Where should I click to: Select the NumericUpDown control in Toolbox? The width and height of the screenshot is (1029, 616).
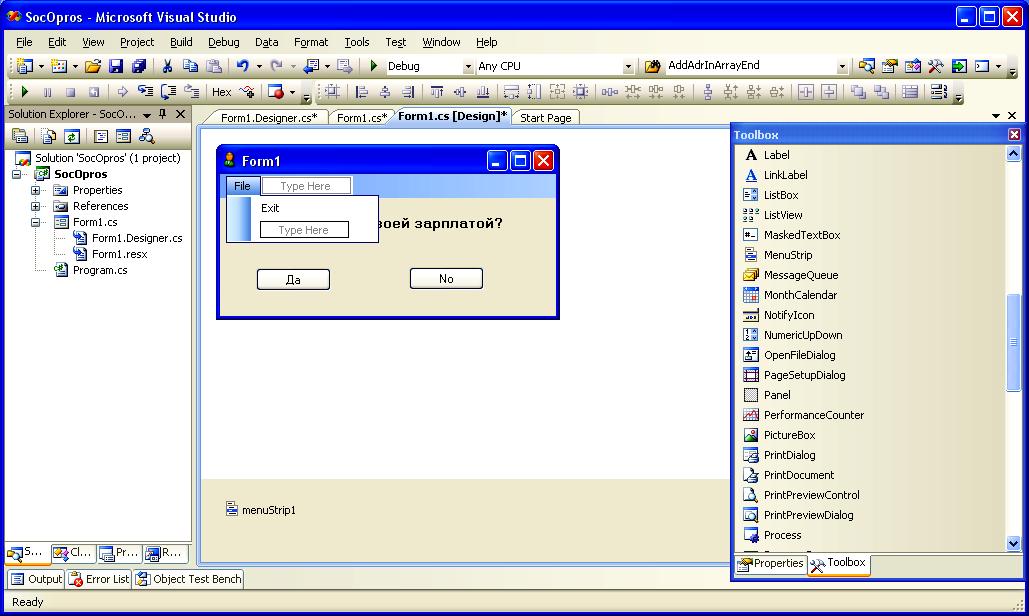[803, 335]
